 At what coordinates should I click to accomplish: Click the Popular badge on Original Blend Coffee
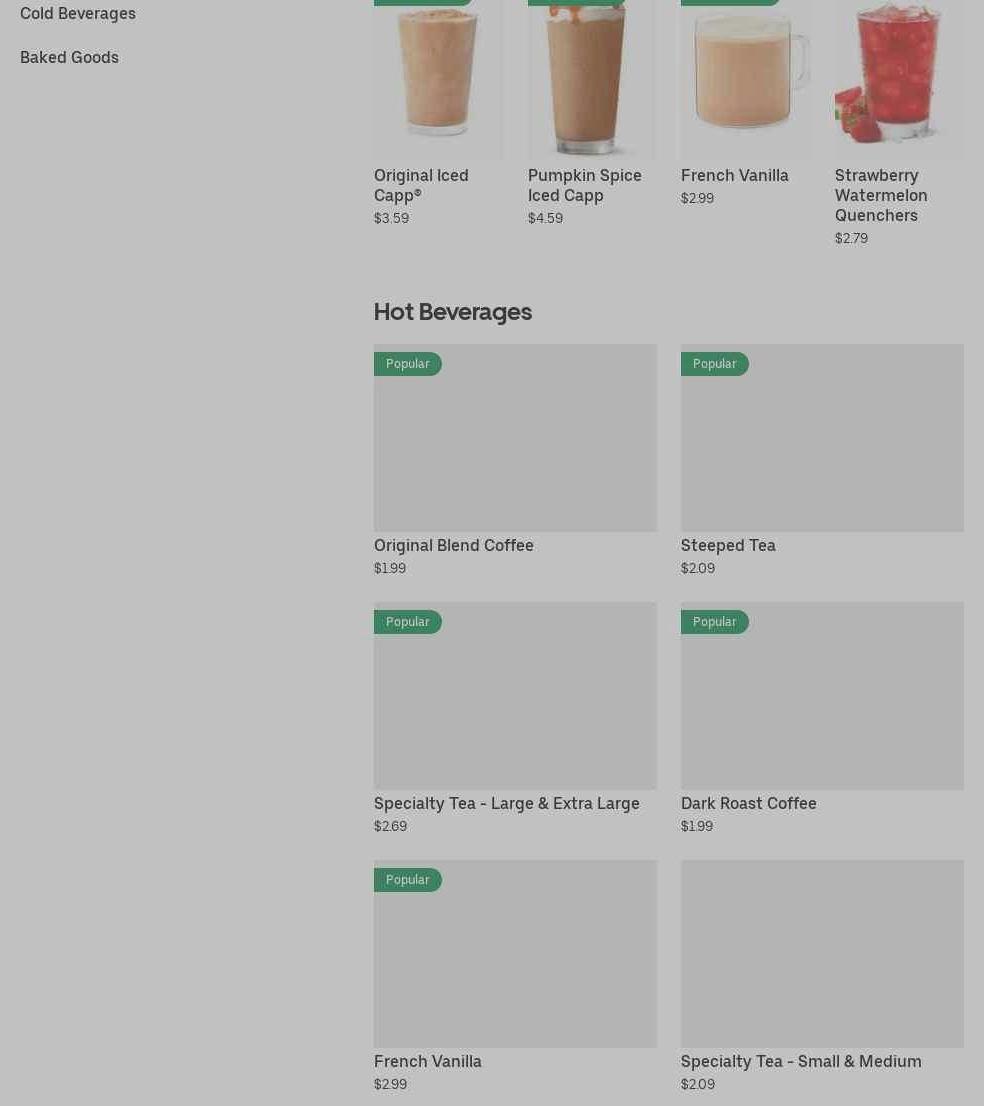click(x=408, y=364)
